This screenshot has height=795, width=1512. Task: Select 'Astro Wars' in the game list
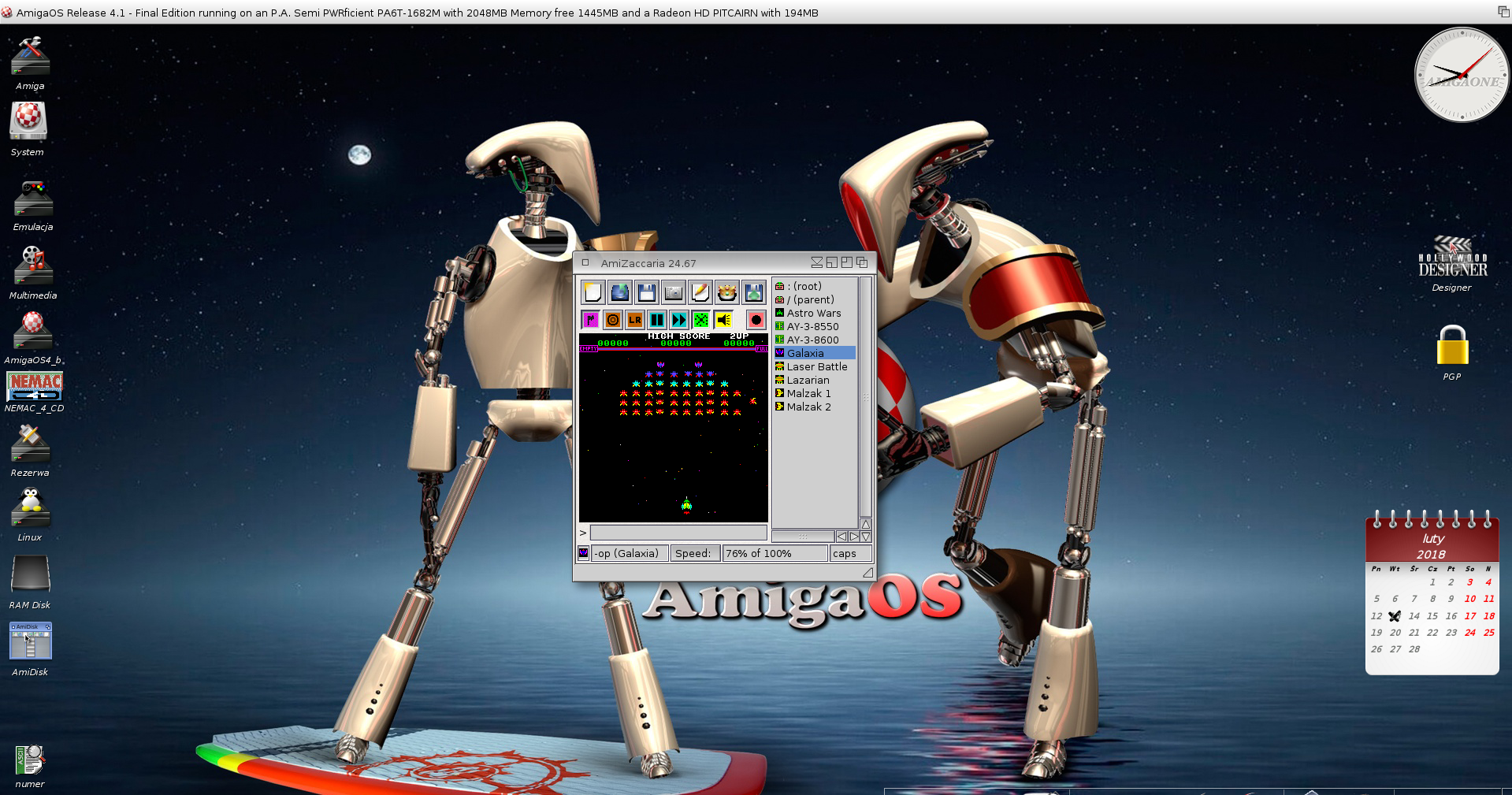point(815,313)
